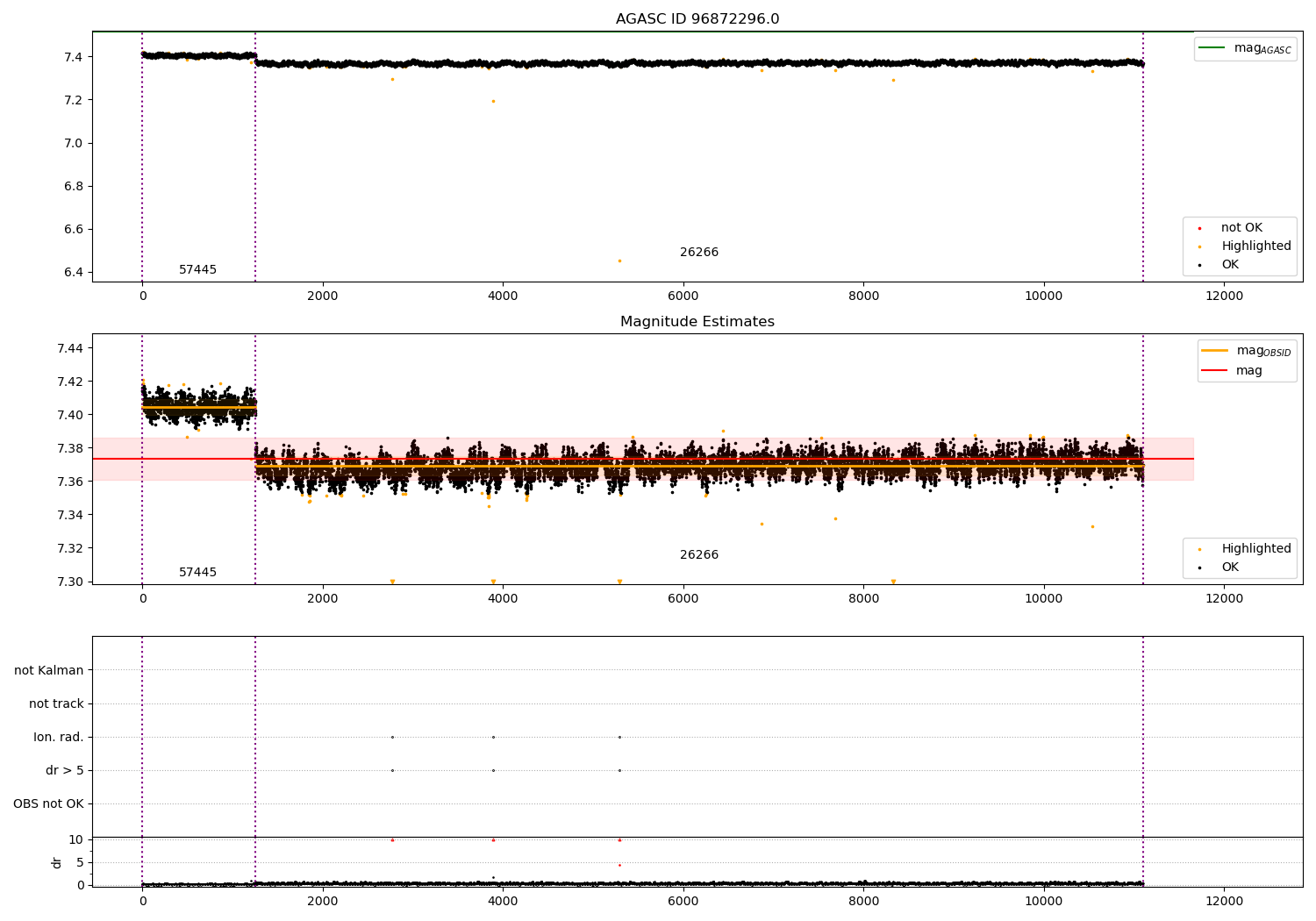Click the orange line sample beside mag OBSID
Image resolution: width=1316 pixels, height=921 pixels.
click(1214, 351)
